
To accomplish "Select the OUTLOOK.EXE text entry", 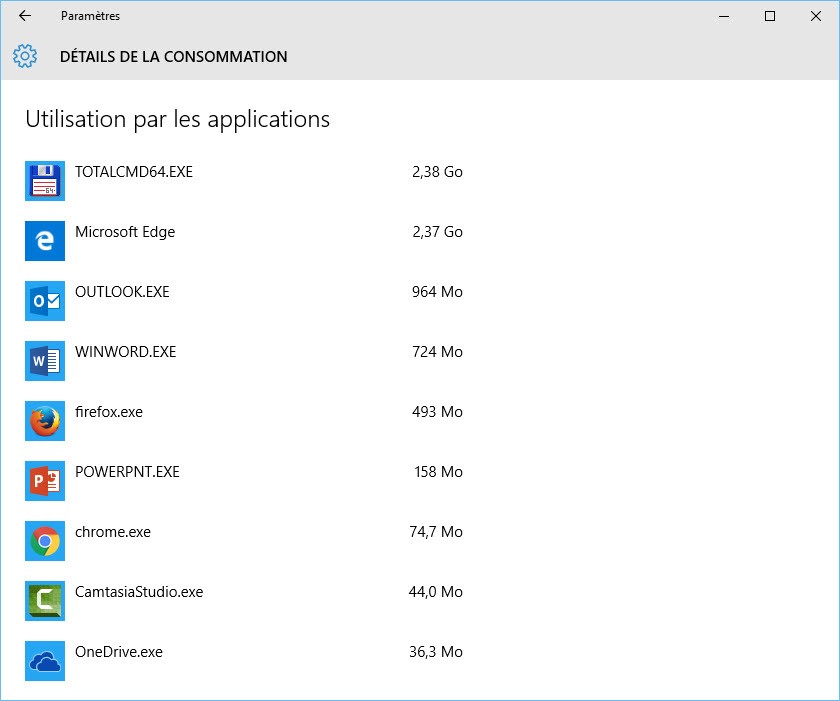I will (122, 292).
